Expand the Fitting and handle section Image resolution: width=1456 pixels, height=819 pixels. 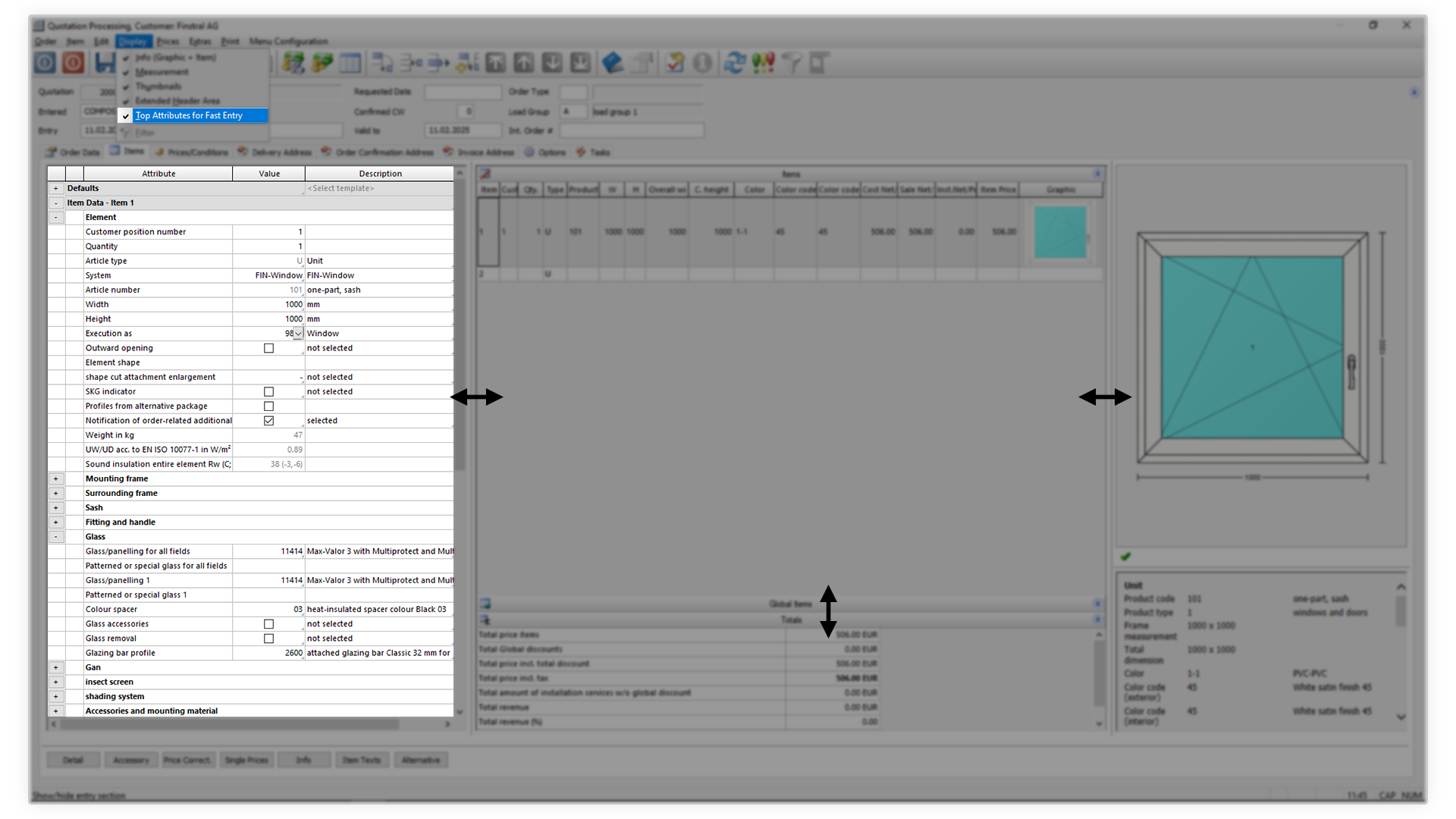tap(55, 522)
